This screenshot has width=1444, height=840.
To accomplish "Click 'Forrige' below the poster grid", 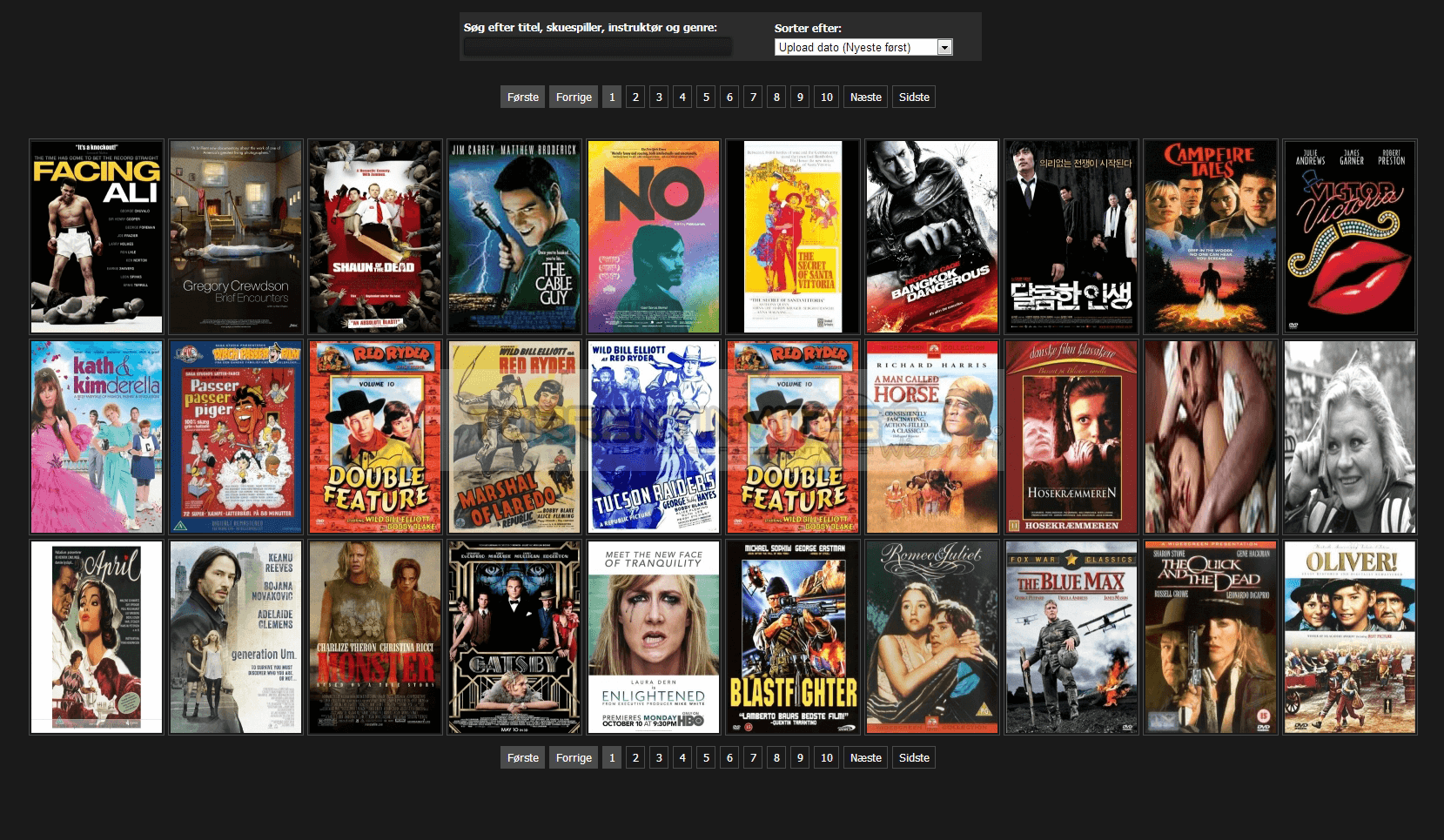I will (574, 757).
